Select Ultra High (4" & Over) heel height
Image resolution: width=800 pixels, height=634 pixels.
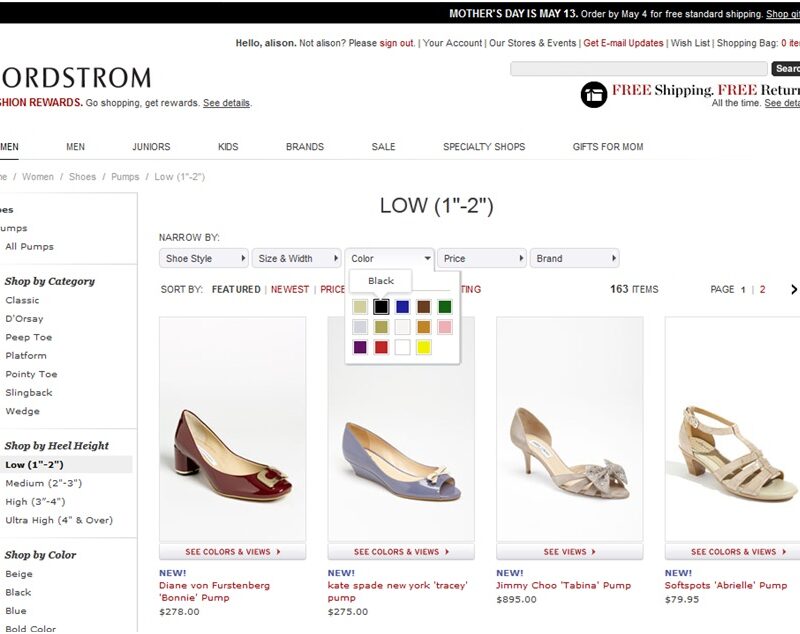click(x=59, y=520)
